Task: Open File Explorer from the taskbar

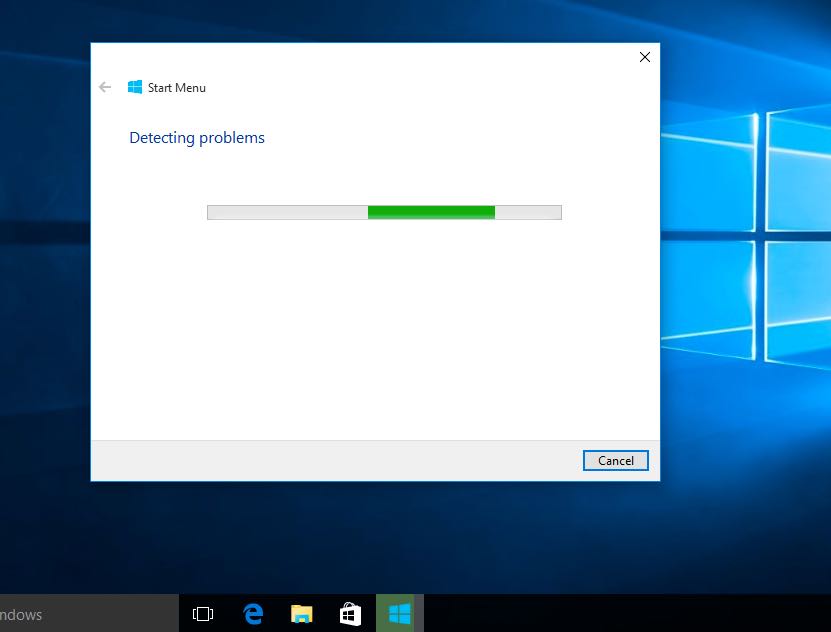Action: click(x=302, y=614)
